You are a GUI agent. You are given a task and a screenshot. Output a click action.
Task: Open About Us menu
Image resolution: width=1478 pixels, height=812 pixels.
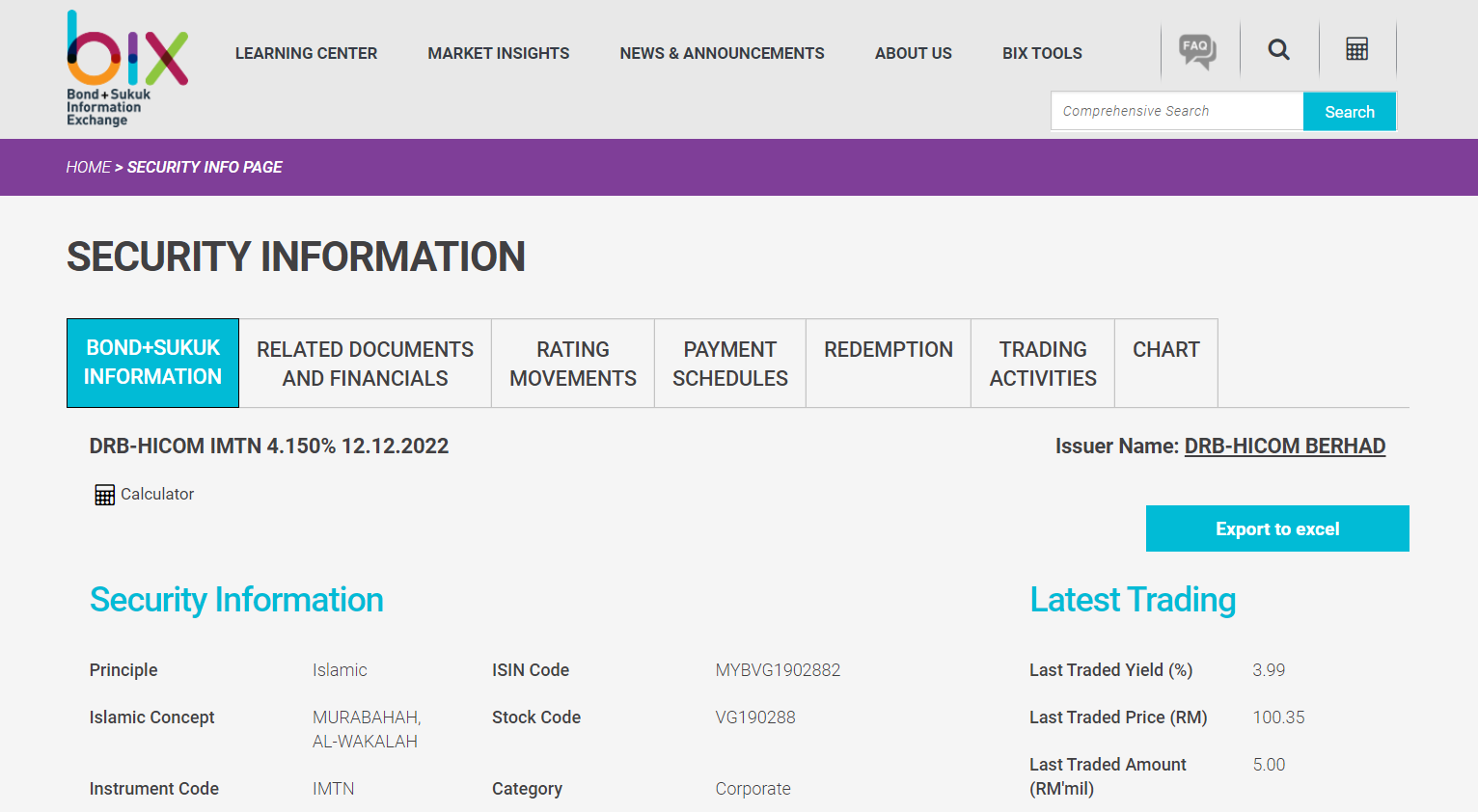click(914, 53)
